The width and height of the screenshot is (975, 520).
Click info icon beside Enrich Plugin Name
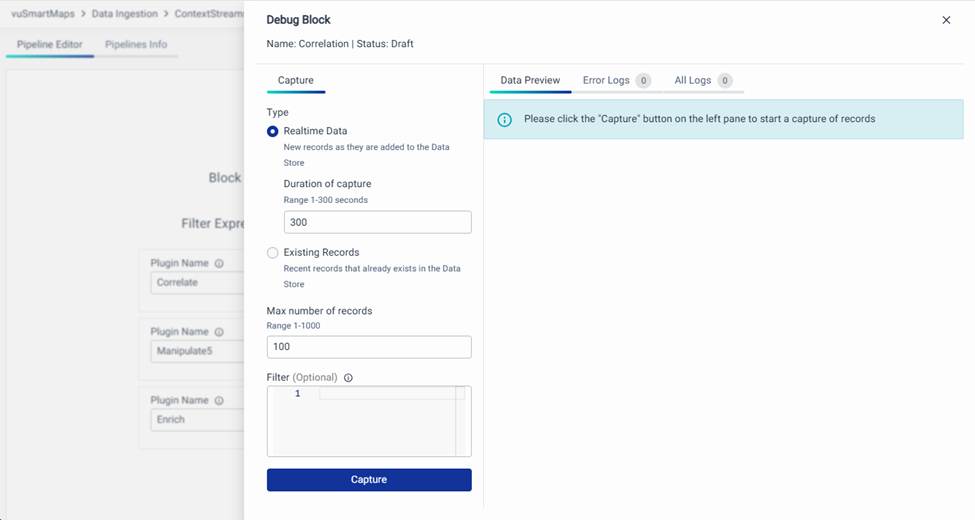tap(219, 401)
